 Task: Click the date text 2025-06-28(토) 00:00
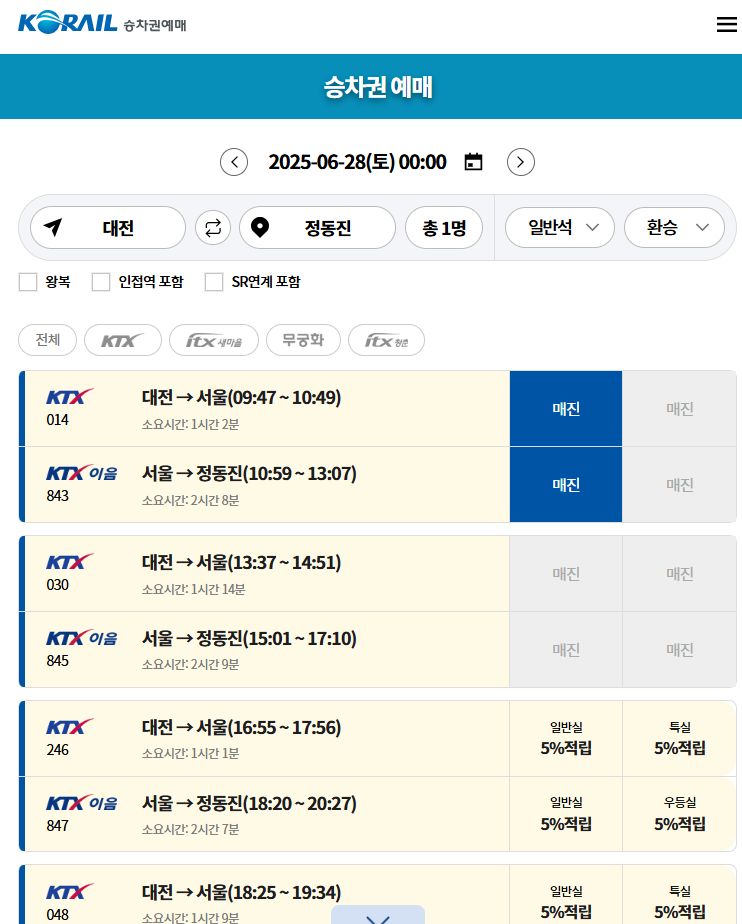click(x=357, y=162)
